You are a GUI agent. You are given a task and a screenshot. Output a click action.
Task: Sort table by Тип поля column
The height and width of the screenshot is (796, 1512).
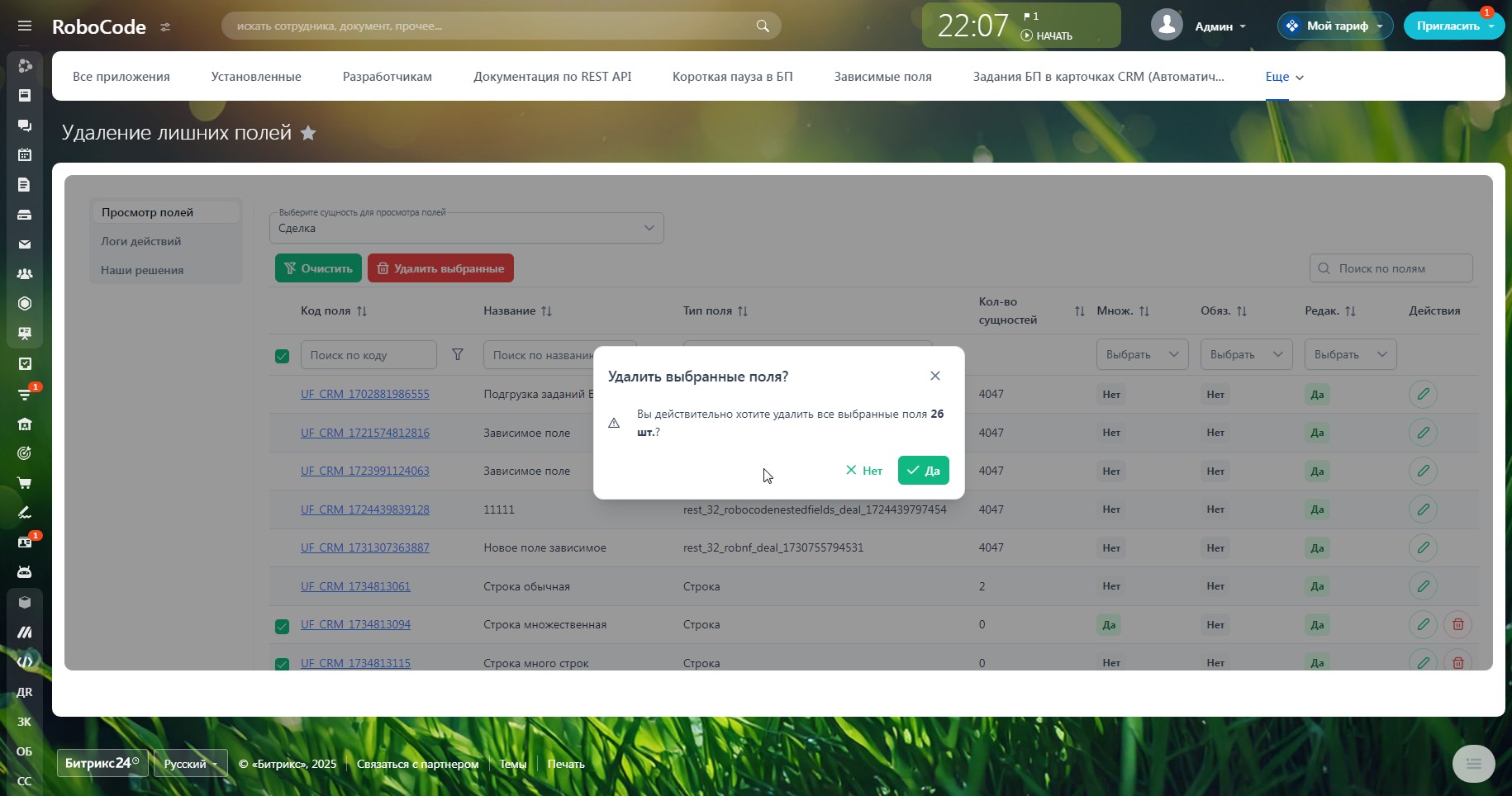click(716, 311)
